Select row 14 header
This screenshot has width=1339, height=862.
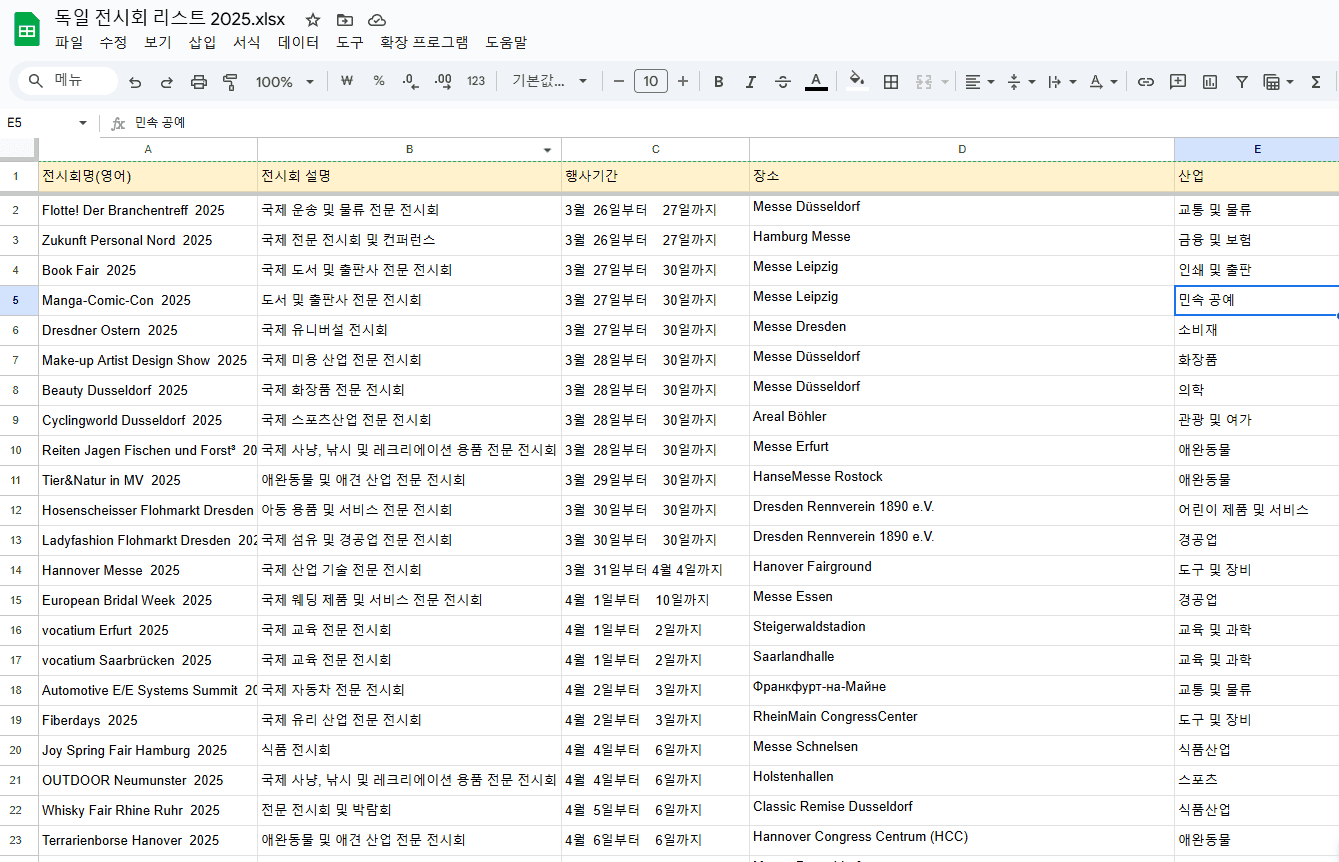click(x=19, y=570)
